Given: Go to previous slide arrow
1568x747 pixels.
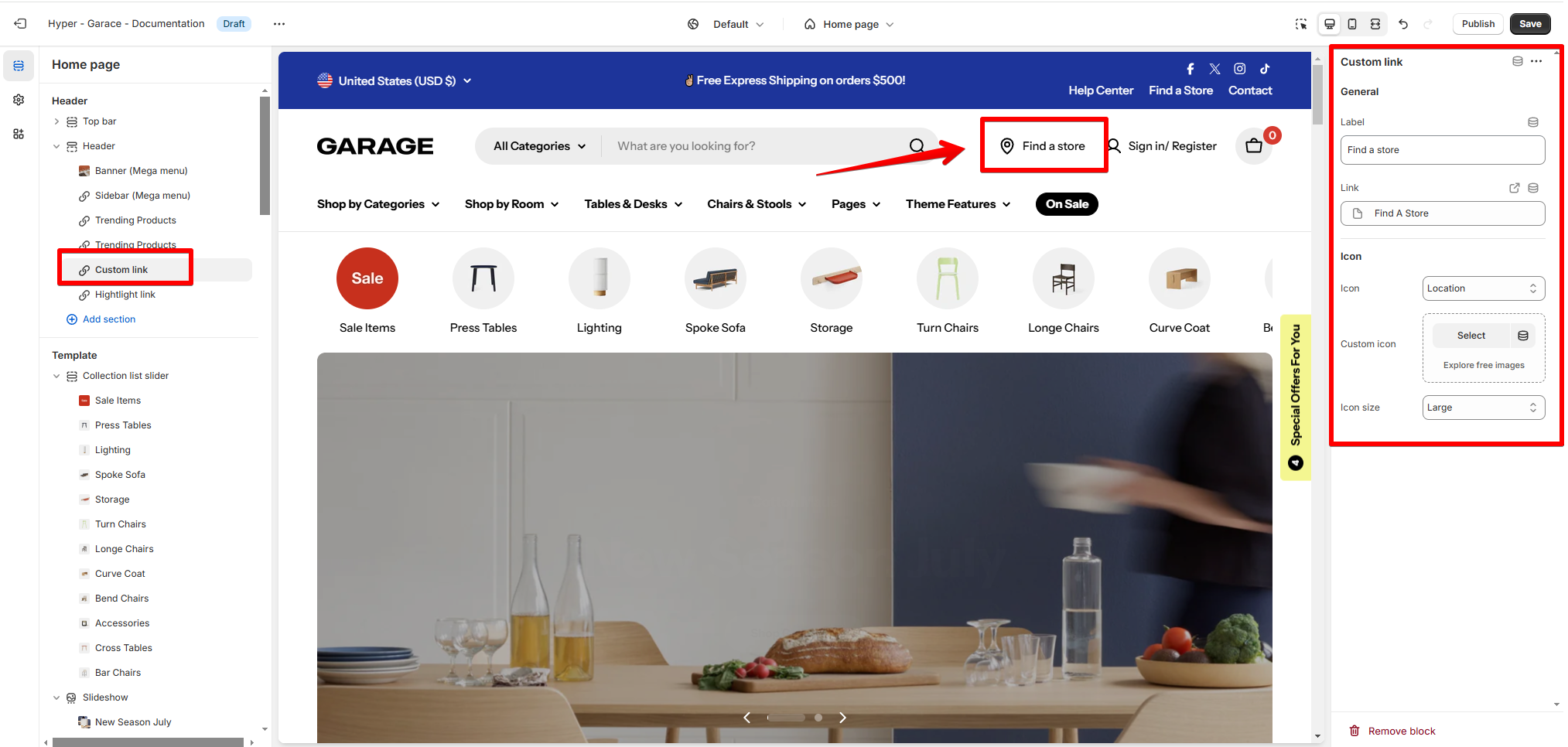Looking at the screenshot, I should tap(746, 718).
